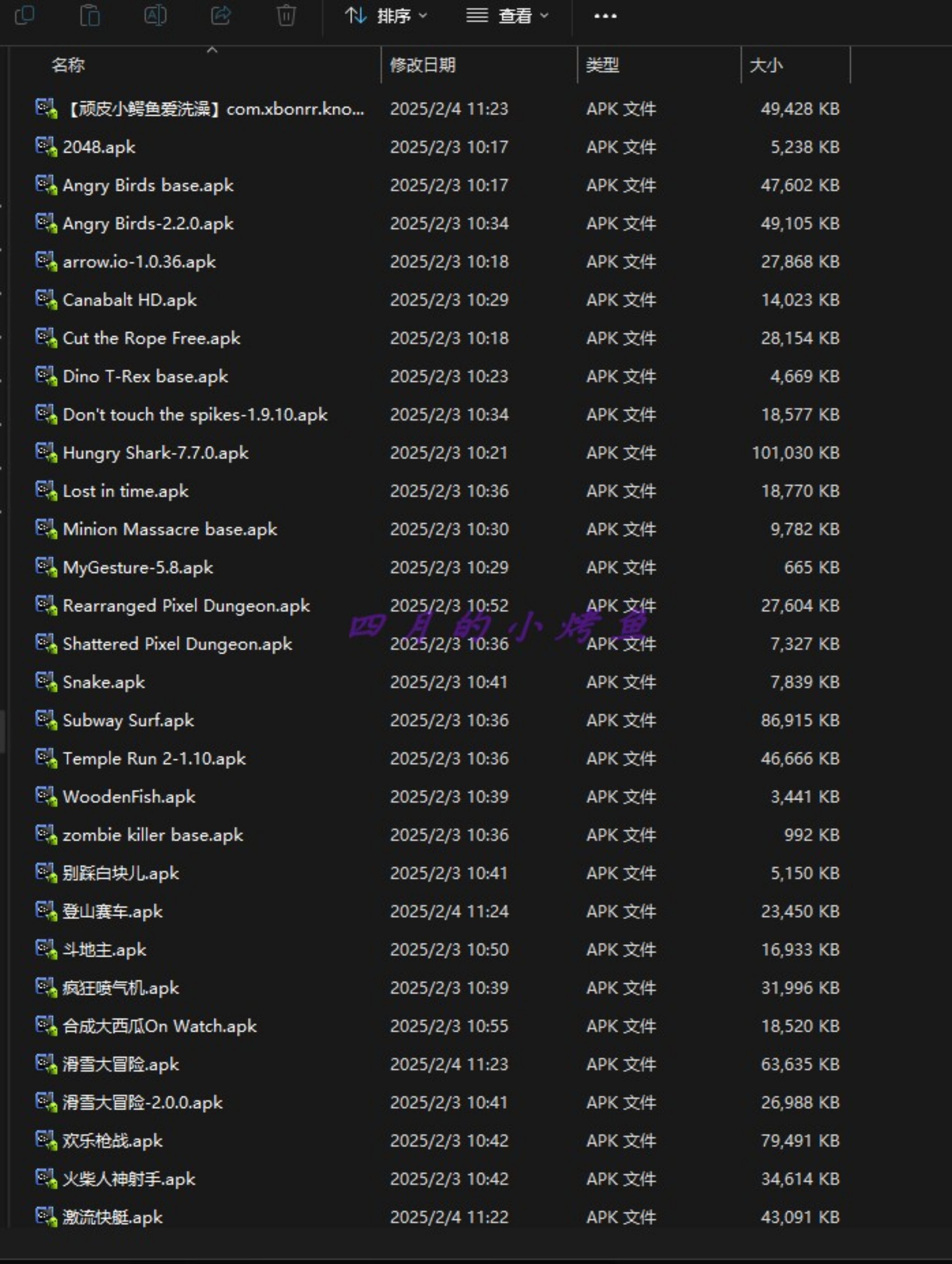952x1264 pixels.
Task: Sort by the 修改日期 column header
Action: point(423,65)
